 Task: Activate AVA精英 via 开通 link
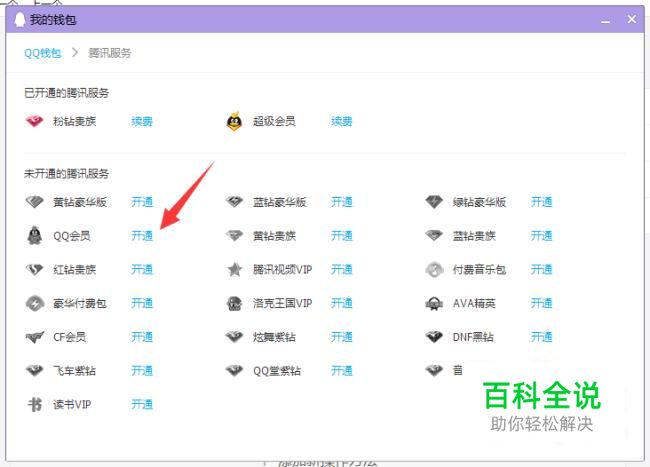[541, 303]
